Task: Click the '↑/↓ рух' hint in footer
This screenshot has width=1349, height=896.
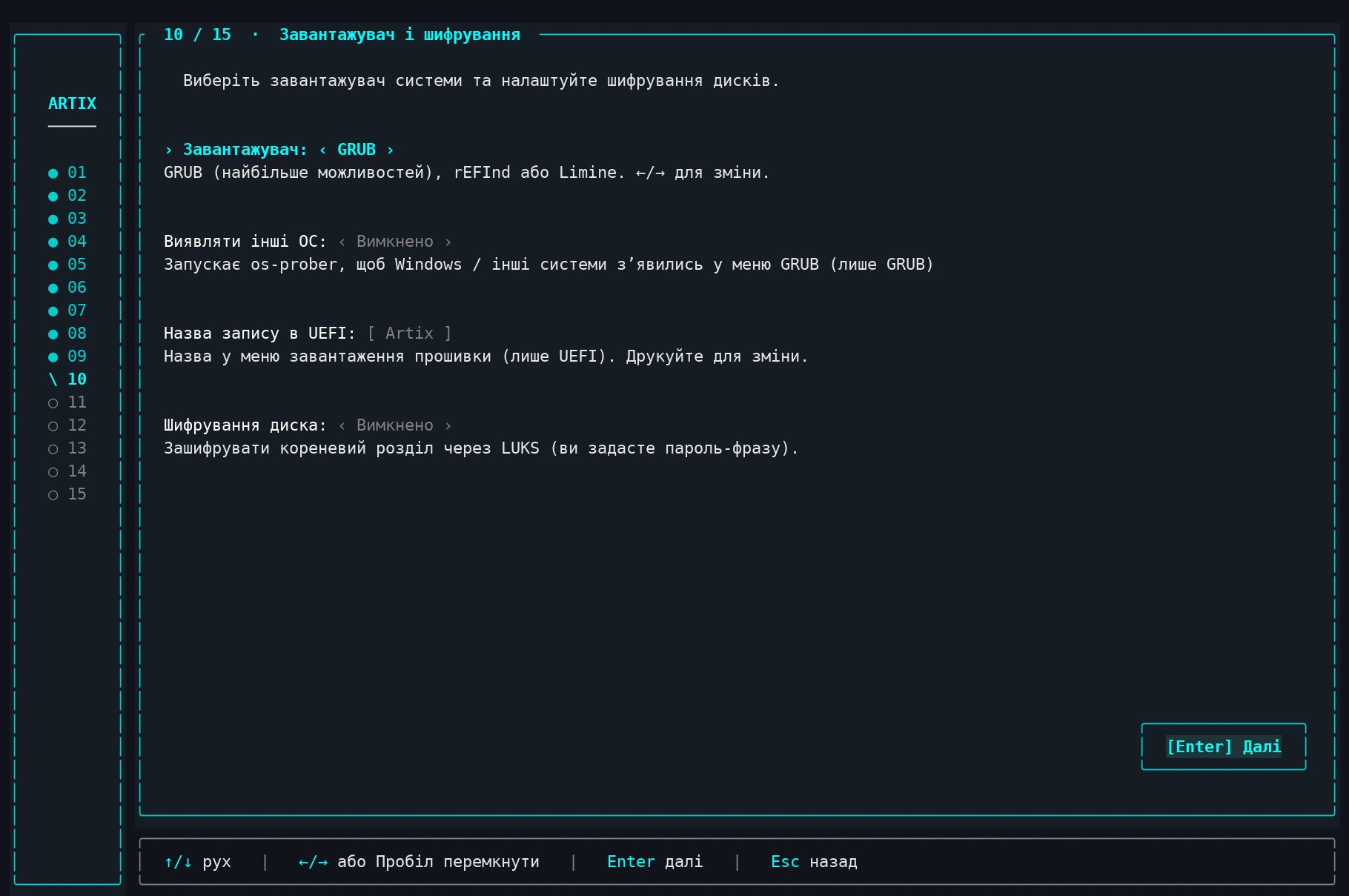Action: click(x=197, y=862)
